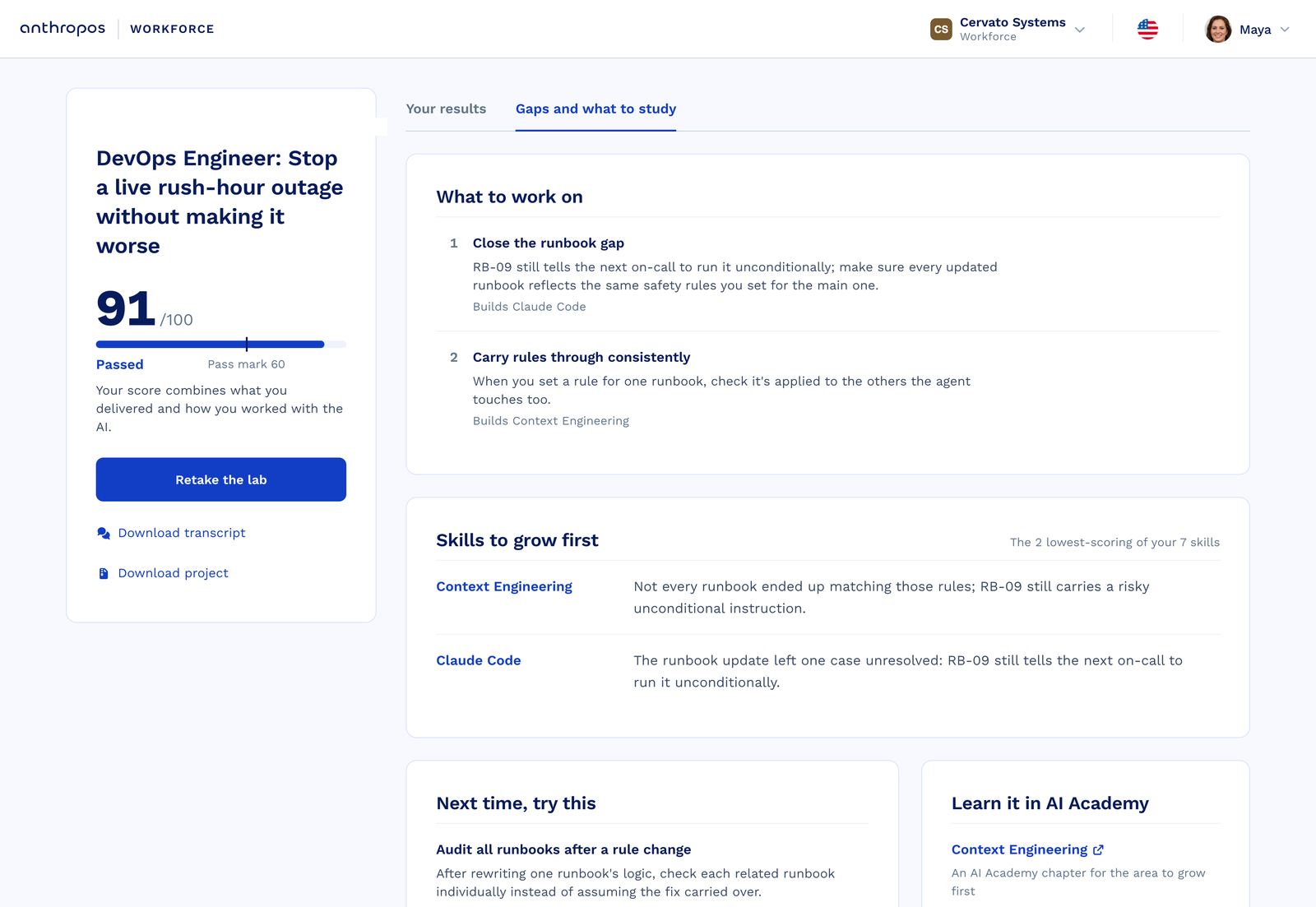
Task: Open Context Engineering link in AI Academy card
Action: [x=1019, y=849]
